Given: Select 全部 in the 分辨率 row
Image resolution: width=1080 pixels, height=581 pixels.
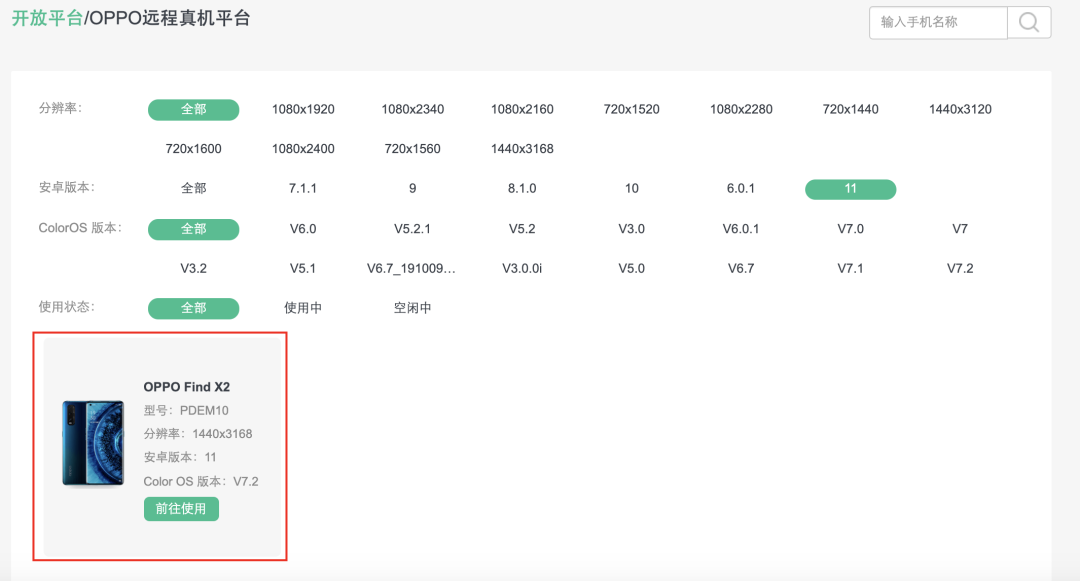Looking at the screenshot, I should (x=194, y=109).
